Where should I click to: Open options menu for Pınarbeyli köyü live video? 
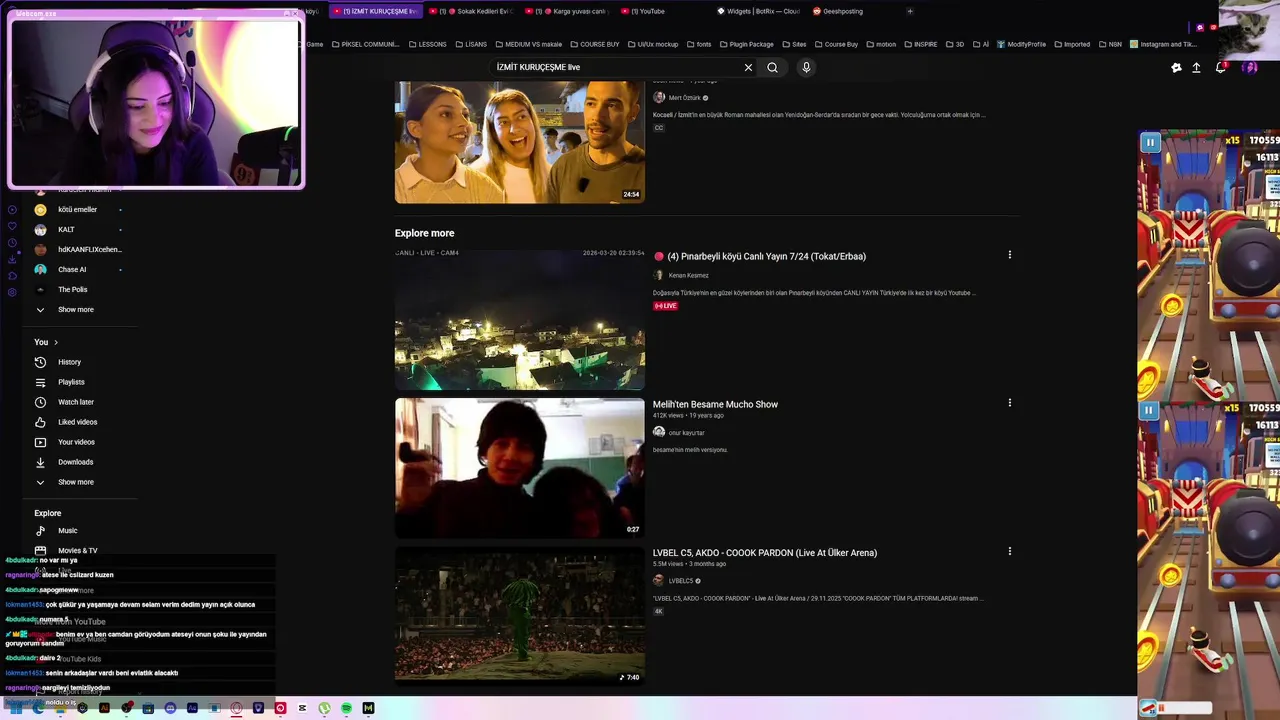[1009, 255]
